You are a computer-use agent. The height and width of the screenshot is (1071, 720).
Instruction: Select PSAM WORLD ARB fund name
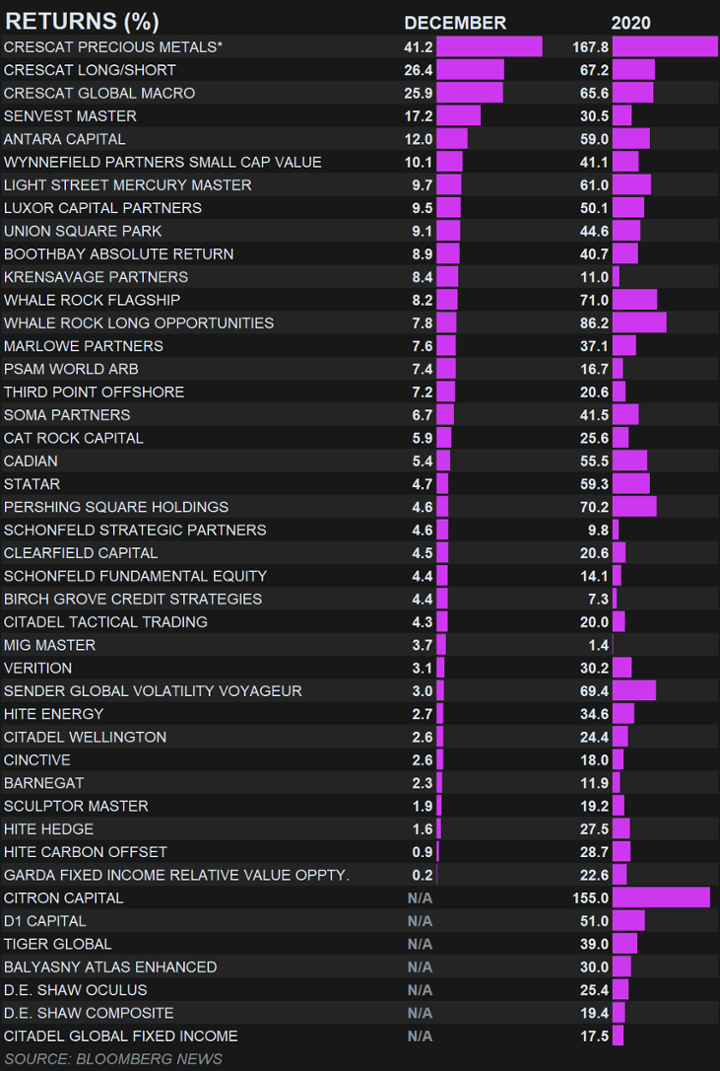pos(71,369)
